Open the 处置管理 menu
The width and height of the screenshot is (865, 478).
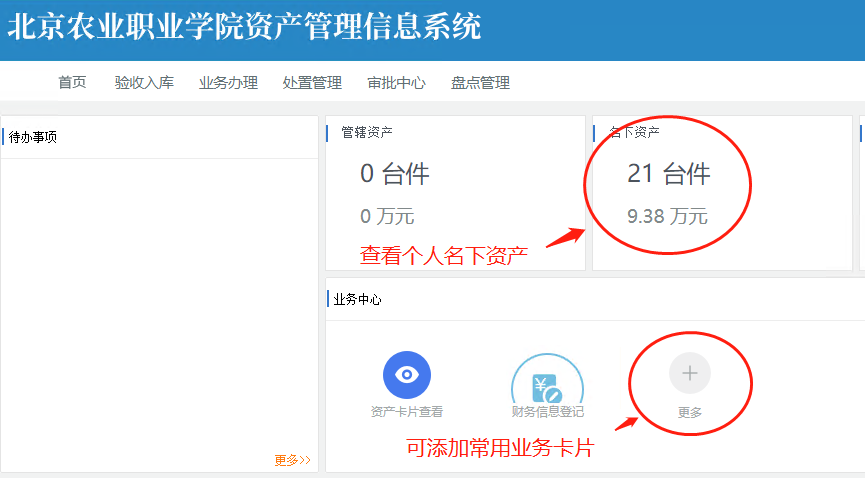312,83
